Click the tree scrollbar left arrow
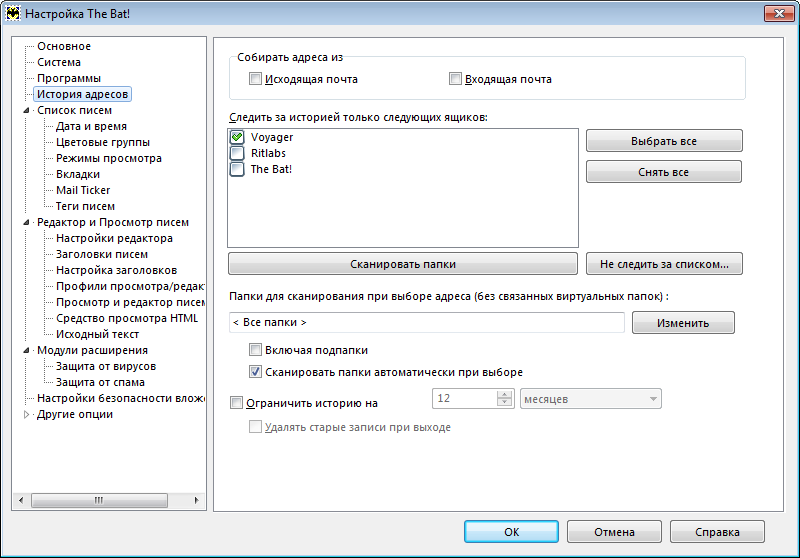This screenshot has height=558, width=800. click(20, 500)
